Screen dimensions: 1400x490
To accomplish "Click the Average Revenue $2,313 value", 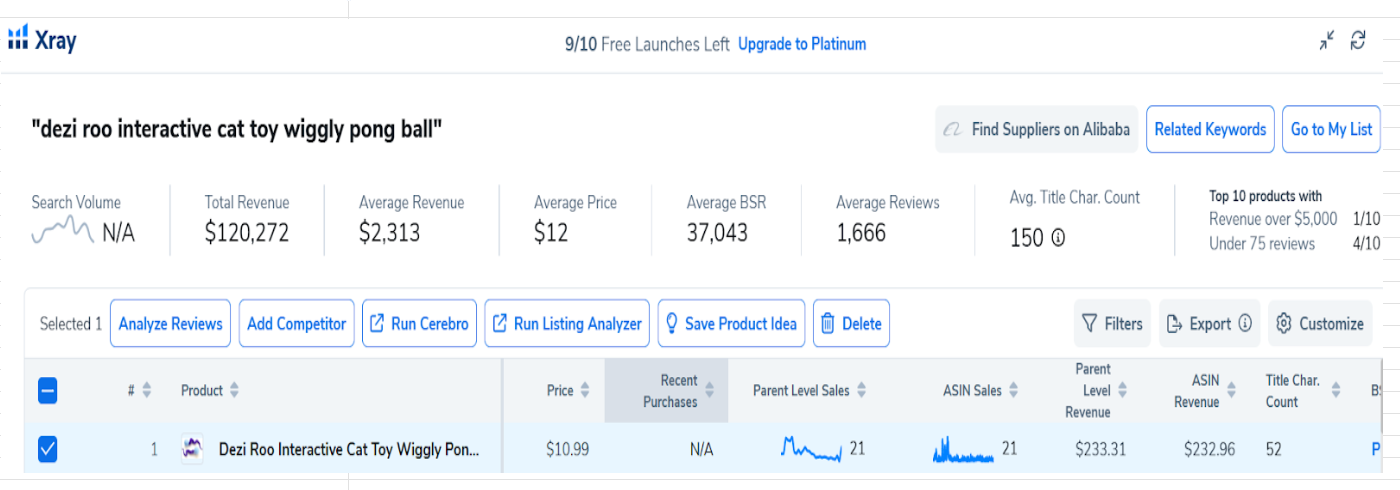I will [390, 234].
